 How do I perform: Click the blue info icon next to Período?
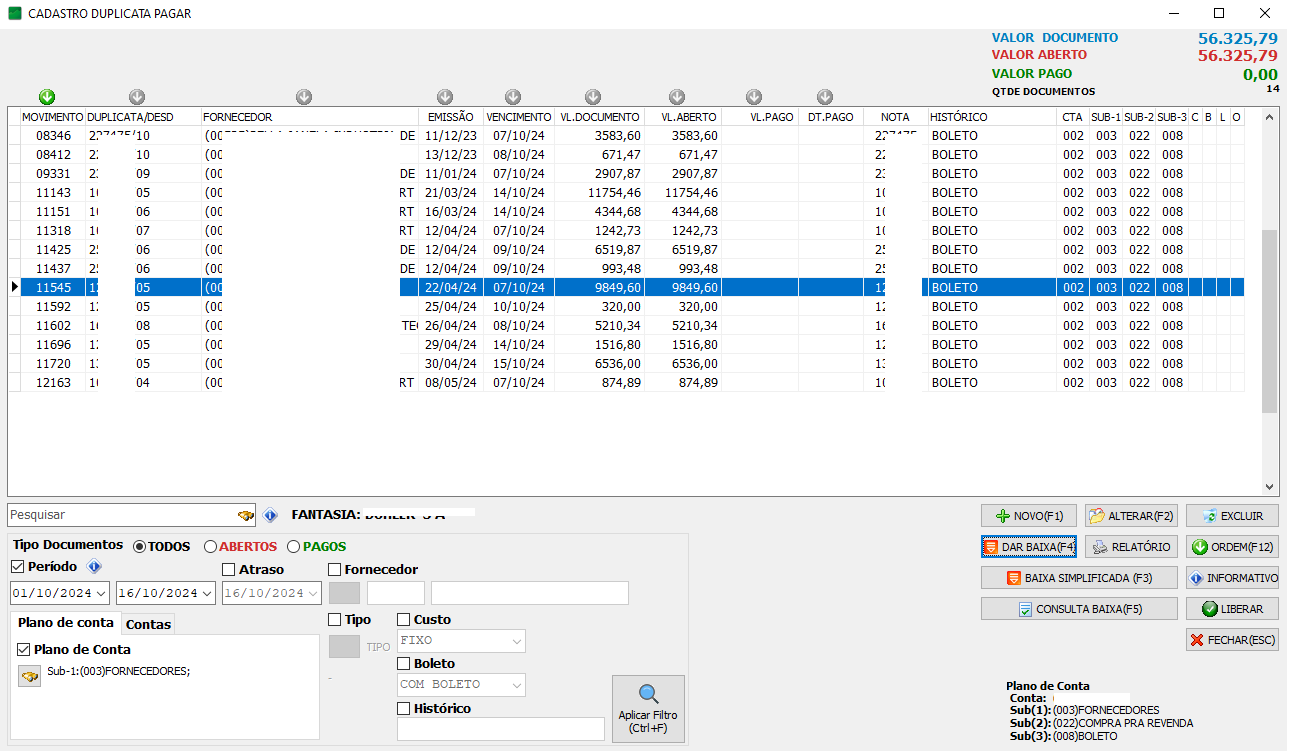(94, 567)
